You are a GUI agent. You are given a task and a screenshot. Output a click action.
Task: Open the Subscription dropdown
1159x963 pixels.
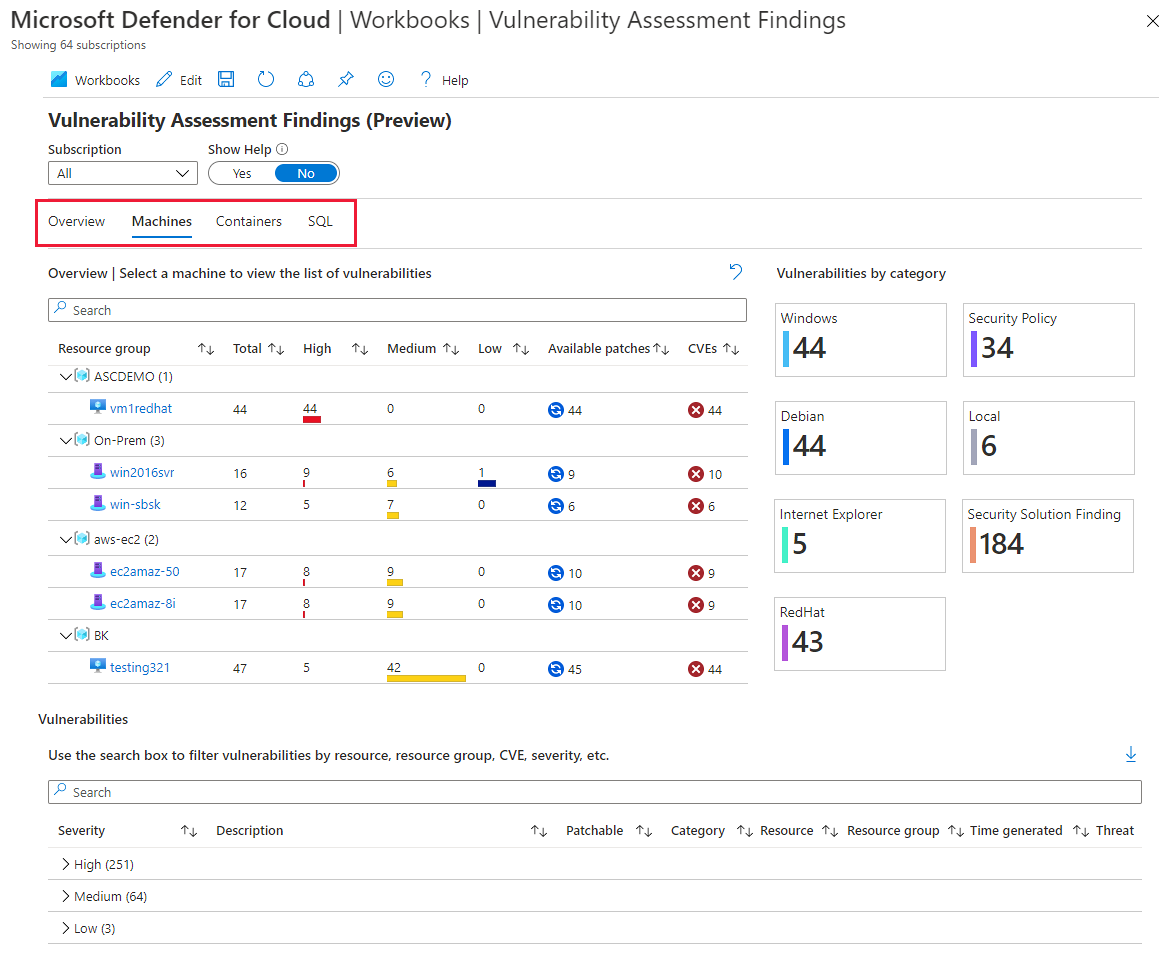pyautogui.click(x=122, y=172)
